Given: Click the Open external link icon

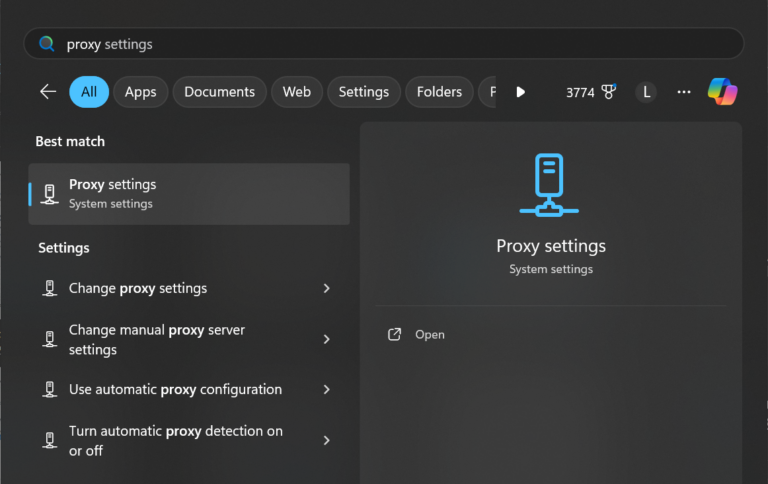Looking at the screenshot, I should pos(395,335).
